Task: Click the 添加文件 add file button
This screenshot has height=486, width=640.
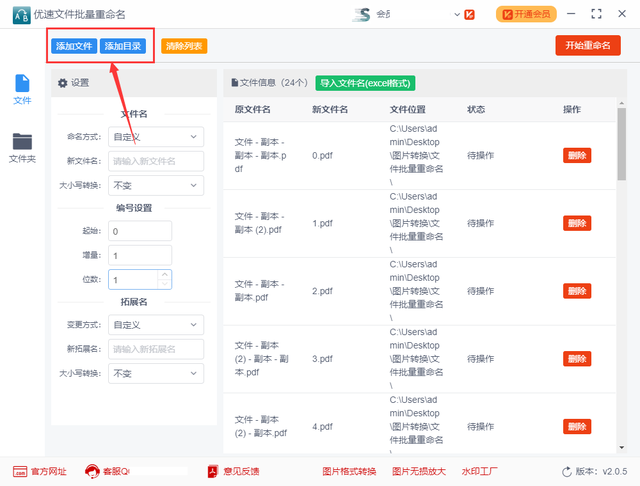Action: coord(74,46)
